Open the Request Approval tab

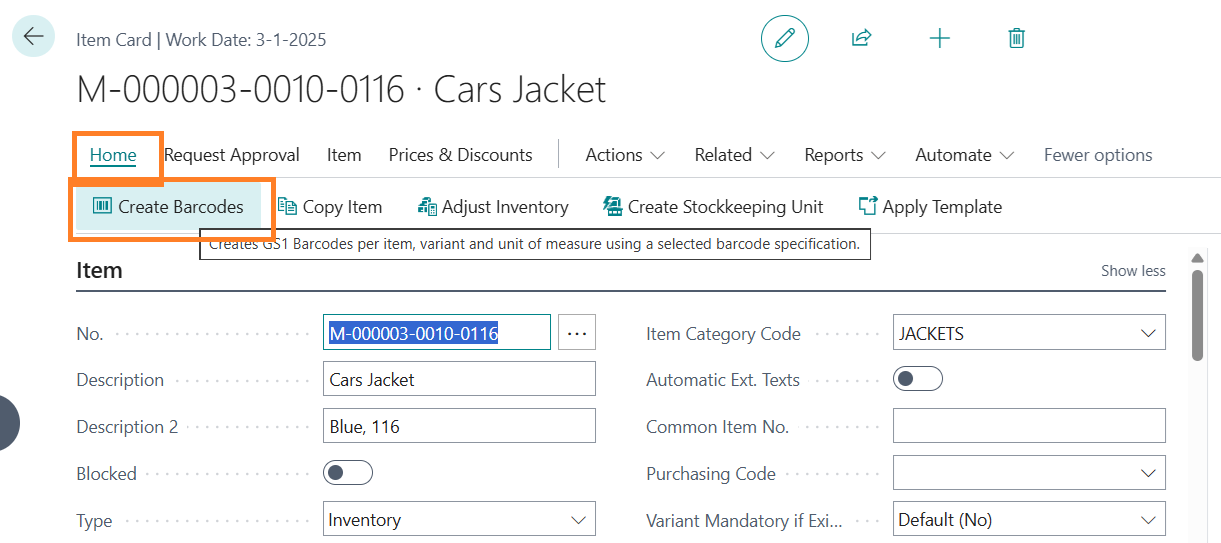point(232,155)
